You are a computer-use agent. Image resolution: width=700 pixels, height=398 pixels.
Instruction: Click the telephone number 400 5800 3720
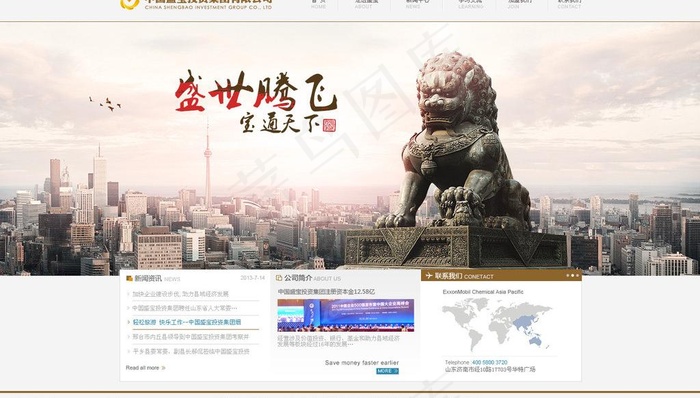pos(490,362)
